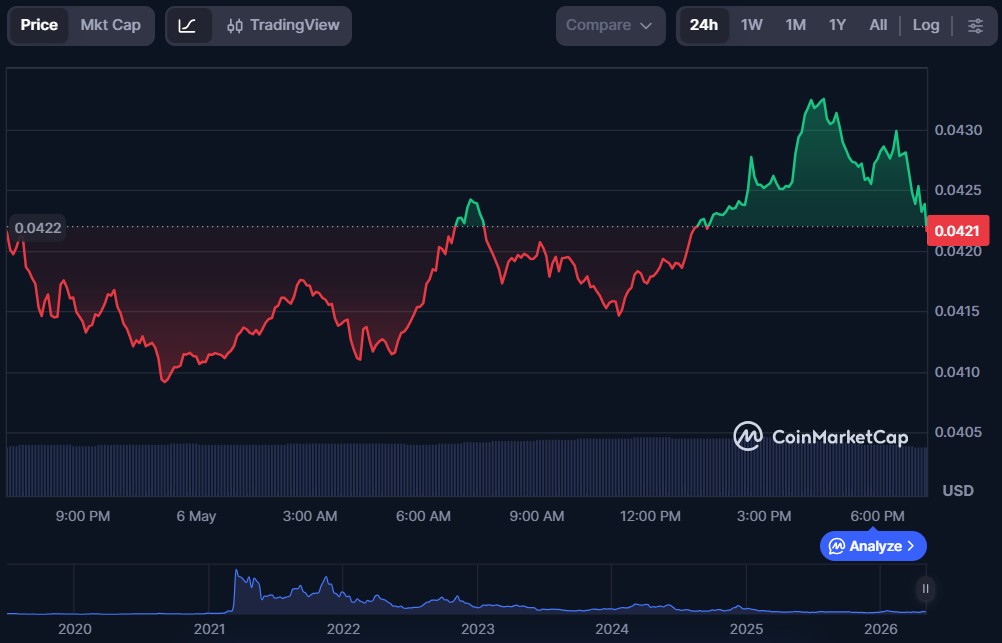1002x643 pixels.
Task: Show All time price history
Action: (x=878, y=26)
